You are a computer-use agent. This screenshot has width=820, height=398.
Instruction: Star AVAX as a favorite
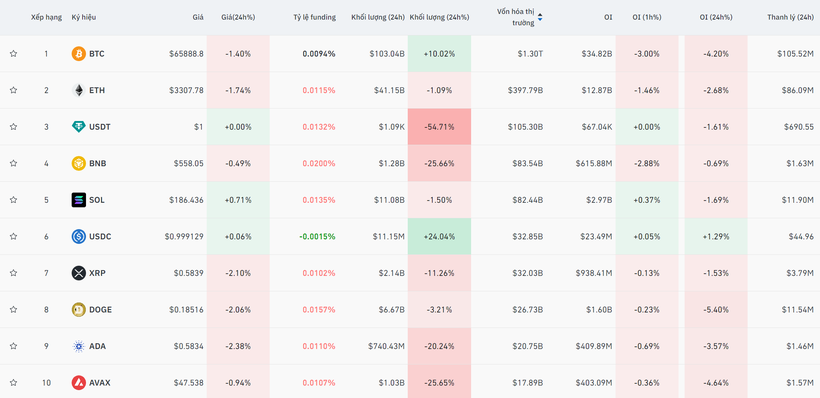click(x=14, y=383)
